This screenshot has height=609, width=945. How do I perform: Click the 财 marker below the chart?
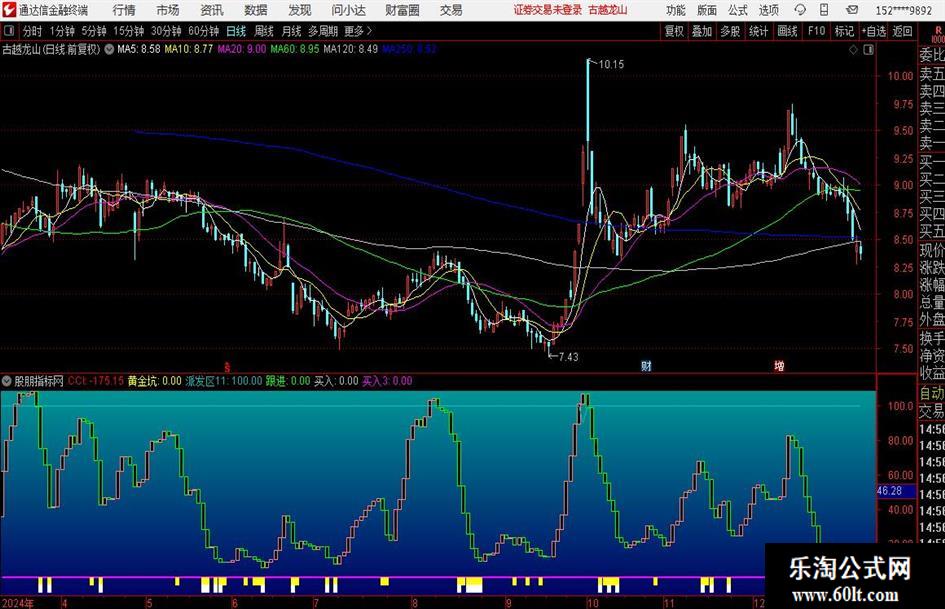click(x=646, y=365)
